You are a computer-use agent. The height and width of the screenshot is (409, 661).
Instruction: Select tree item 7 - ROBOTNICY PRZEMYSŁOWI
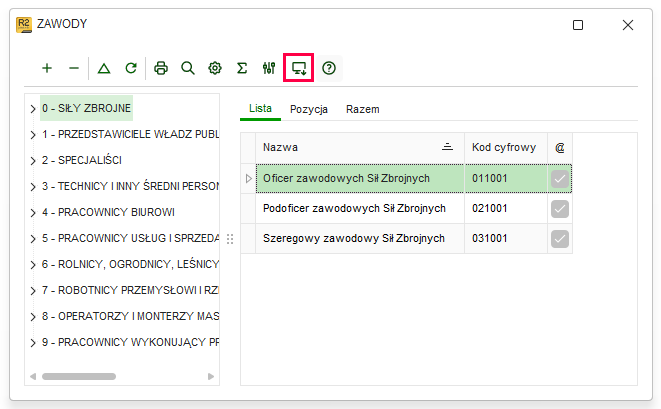[x=130, y=290]
